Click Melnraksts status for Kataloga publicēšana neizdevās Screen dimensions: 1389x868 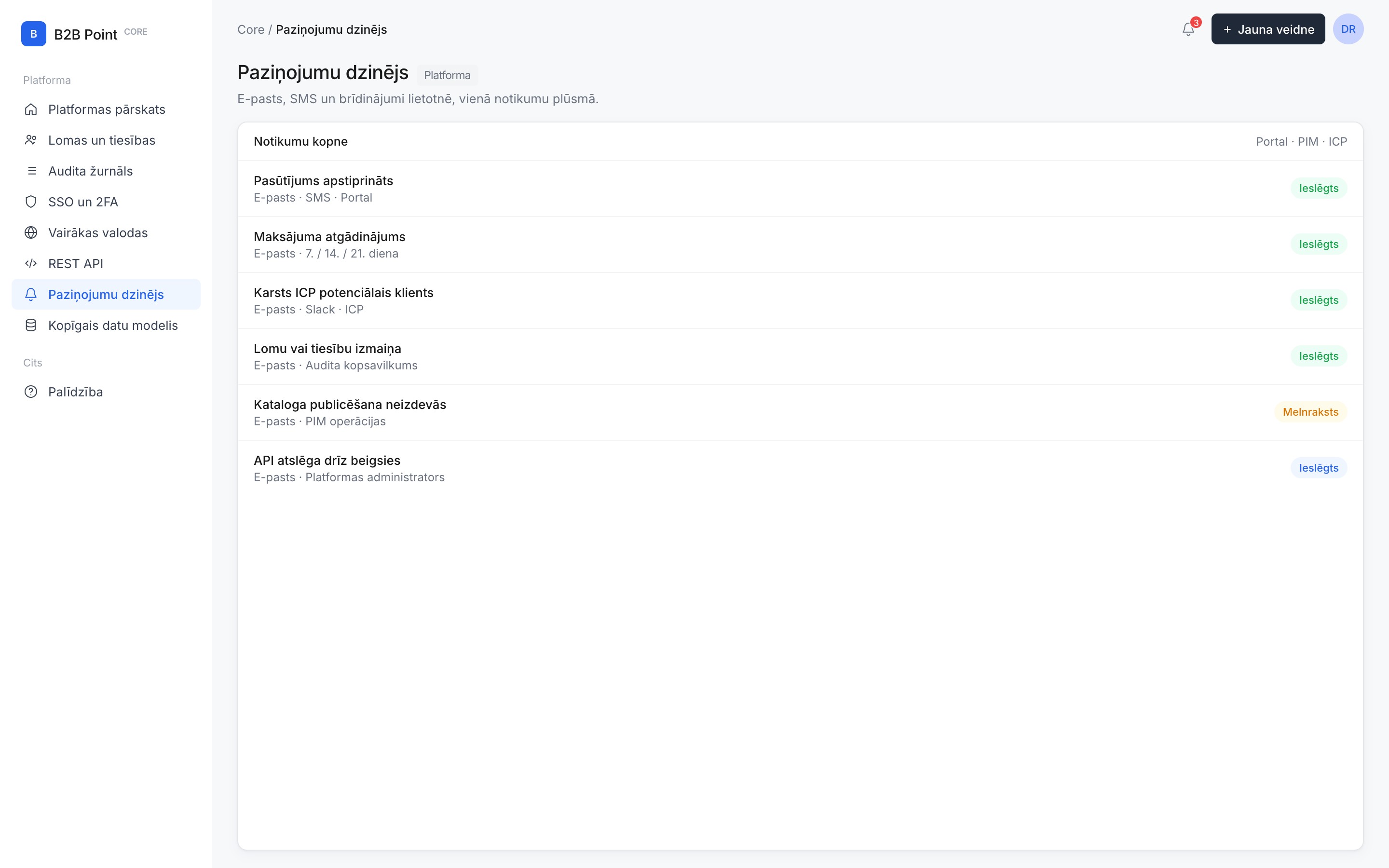[1310, 412]
